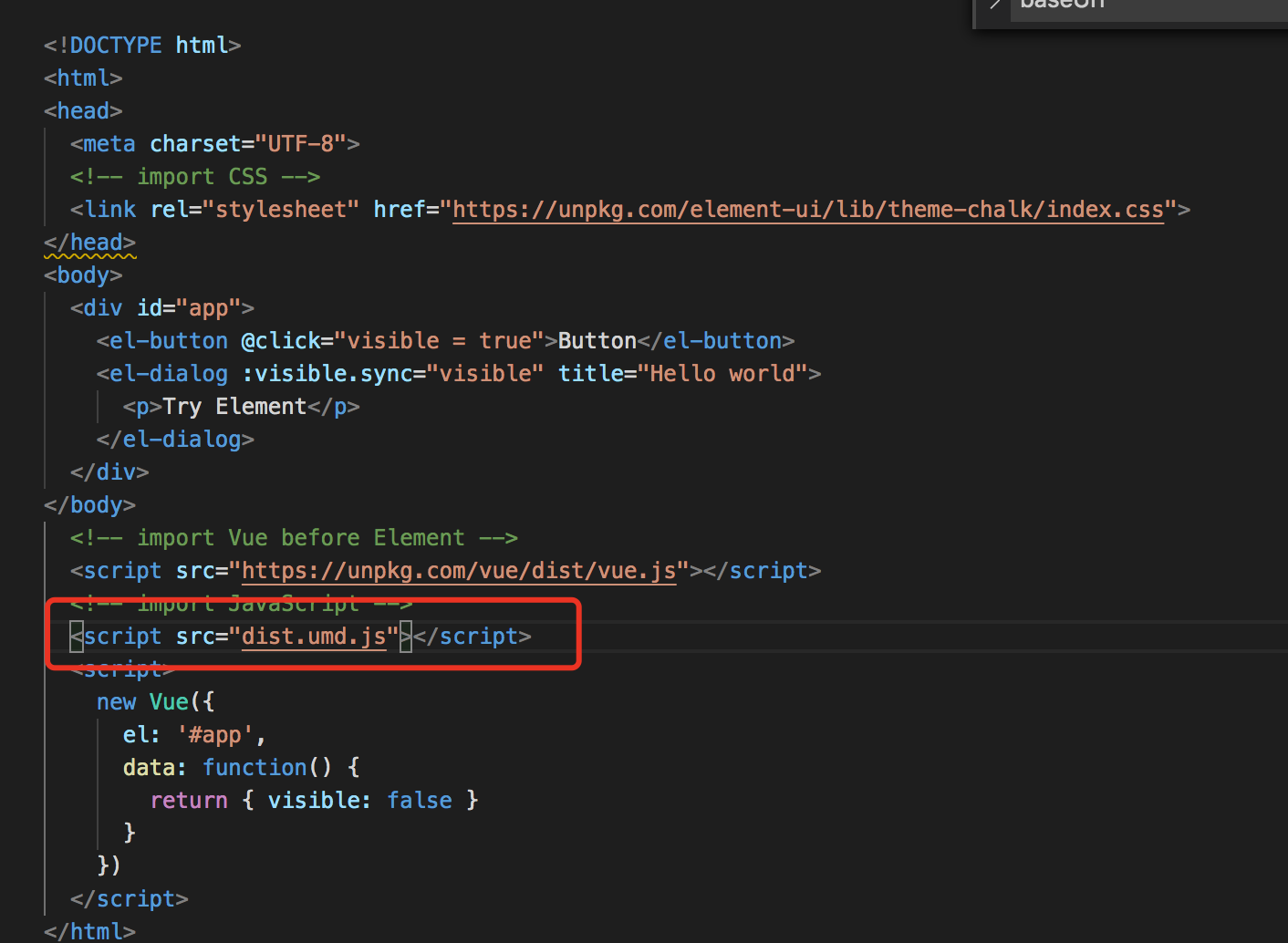The width and height of the screenshot is (1288, 943).
Task: Select the el-button Button element
Action: [597, 340]
